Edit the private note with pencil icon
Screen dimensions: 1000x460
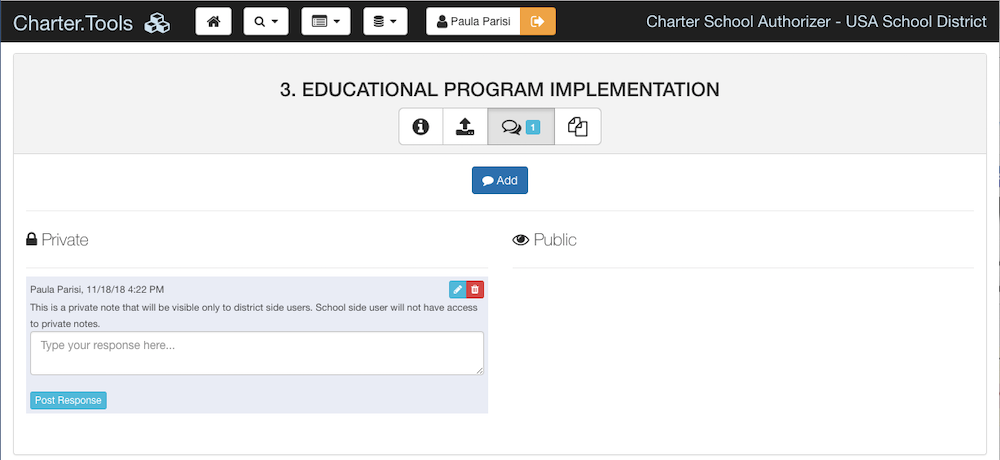click(x=457, y=290)
